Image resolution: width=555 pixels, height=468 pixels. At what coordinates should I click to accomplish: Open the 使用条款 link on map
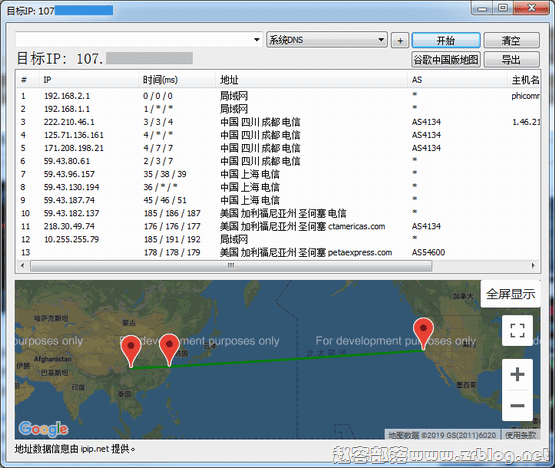point(520,435)
